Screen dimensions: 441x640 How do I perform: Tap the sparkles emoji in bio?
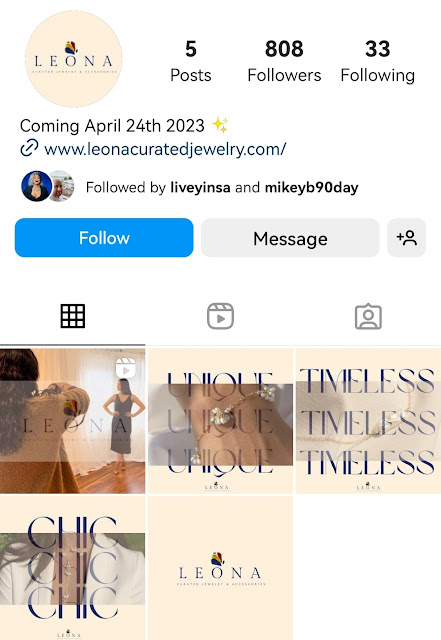click(220, 125)
